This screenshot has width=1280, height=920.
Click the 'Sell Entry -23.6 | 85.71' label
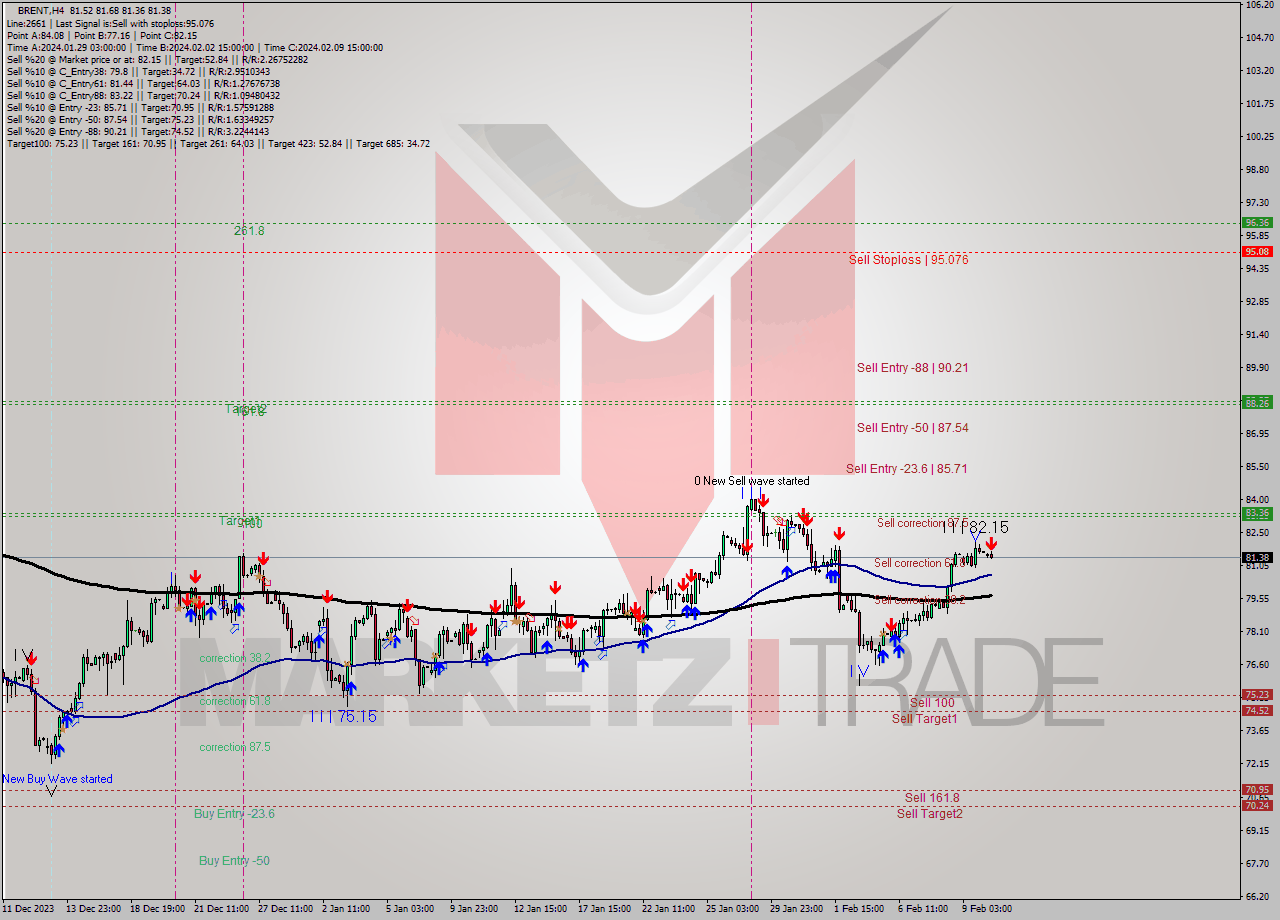(x=907, y=469)
